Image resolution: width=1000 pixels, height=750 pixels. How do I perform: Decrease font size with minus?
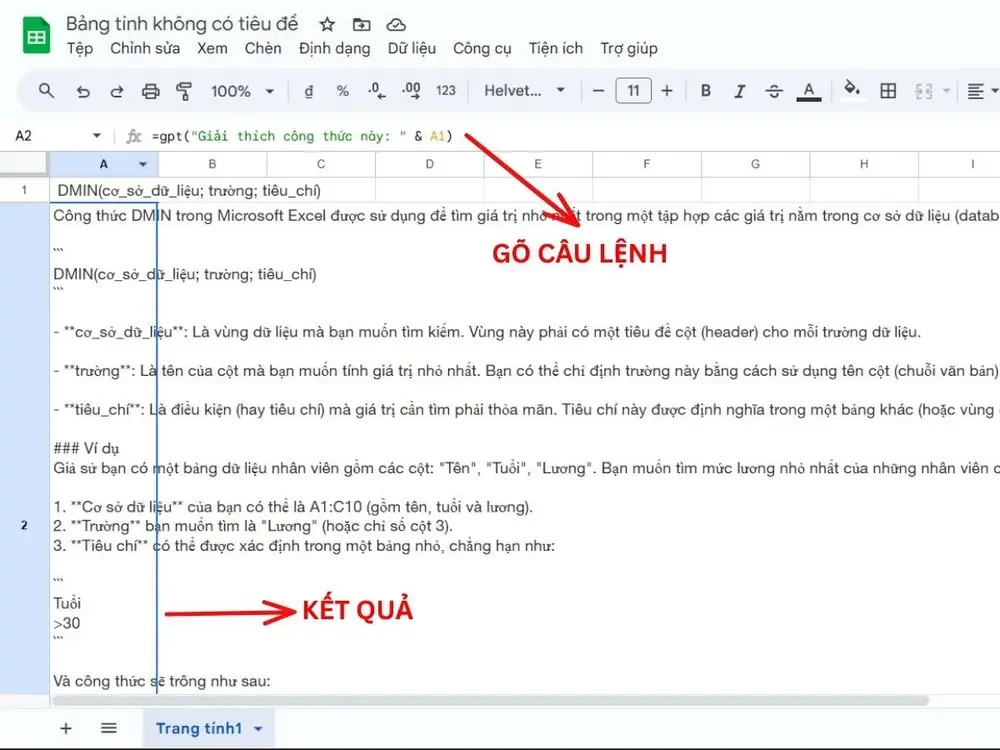pyautogui.click(x=598, y=91)
